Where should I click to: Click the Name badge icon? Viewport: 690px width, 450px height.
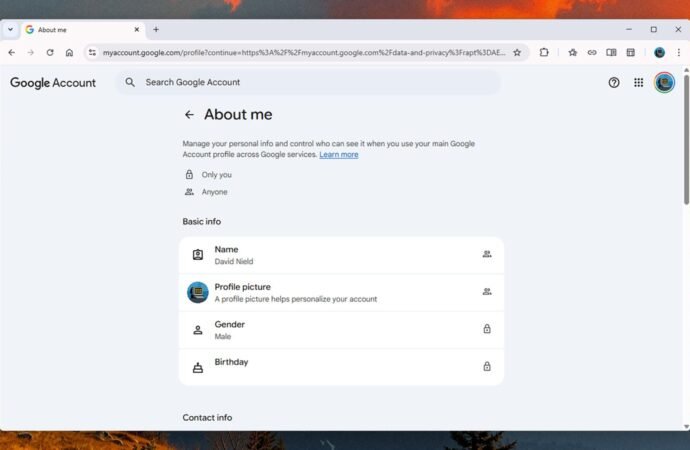coord(198,255)
